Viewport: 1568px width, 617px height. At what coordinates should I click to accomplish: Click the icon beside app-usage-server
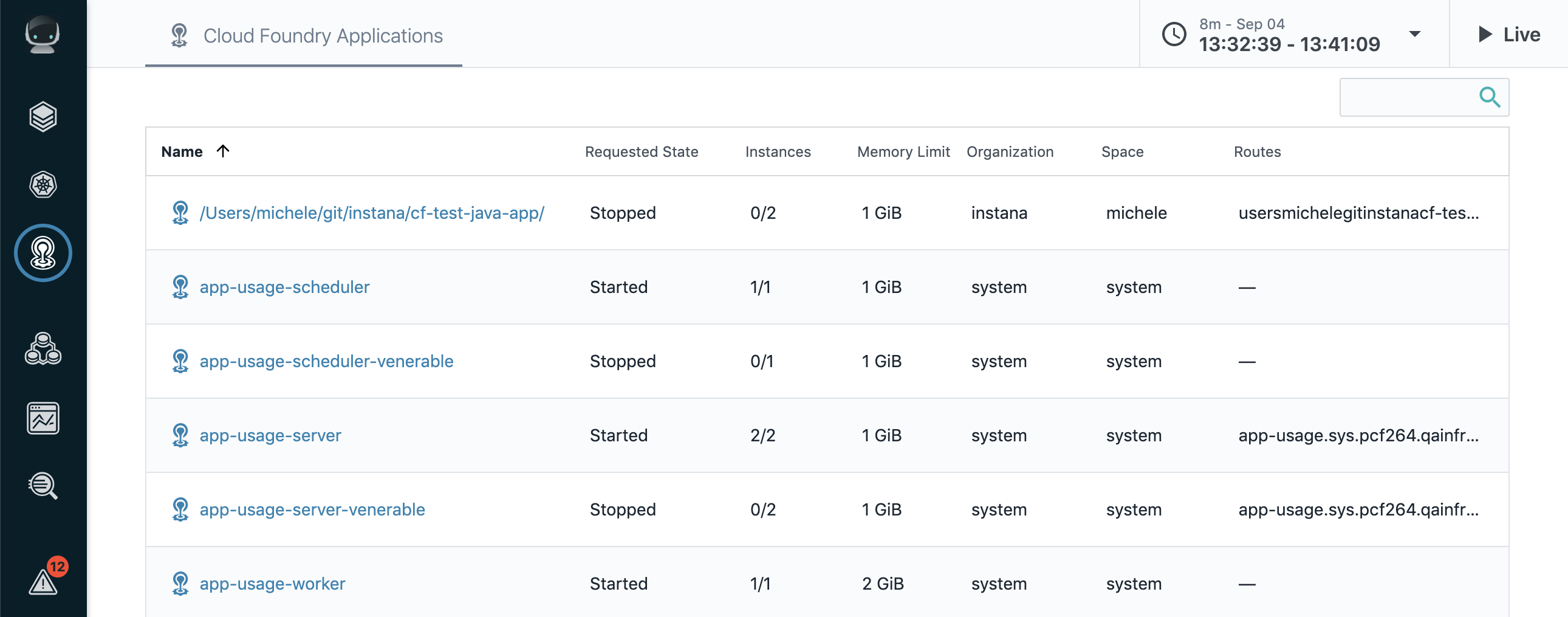pyautogui.click(x=180, y=435)
